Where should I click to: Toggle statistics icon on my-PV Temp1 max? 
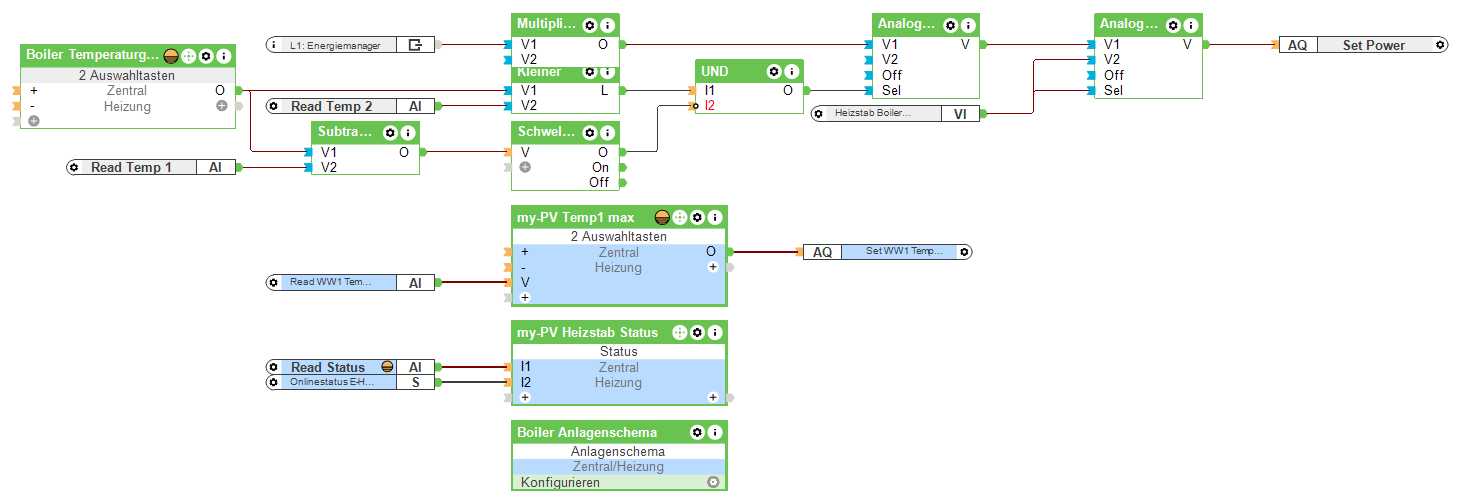point(662,217)
